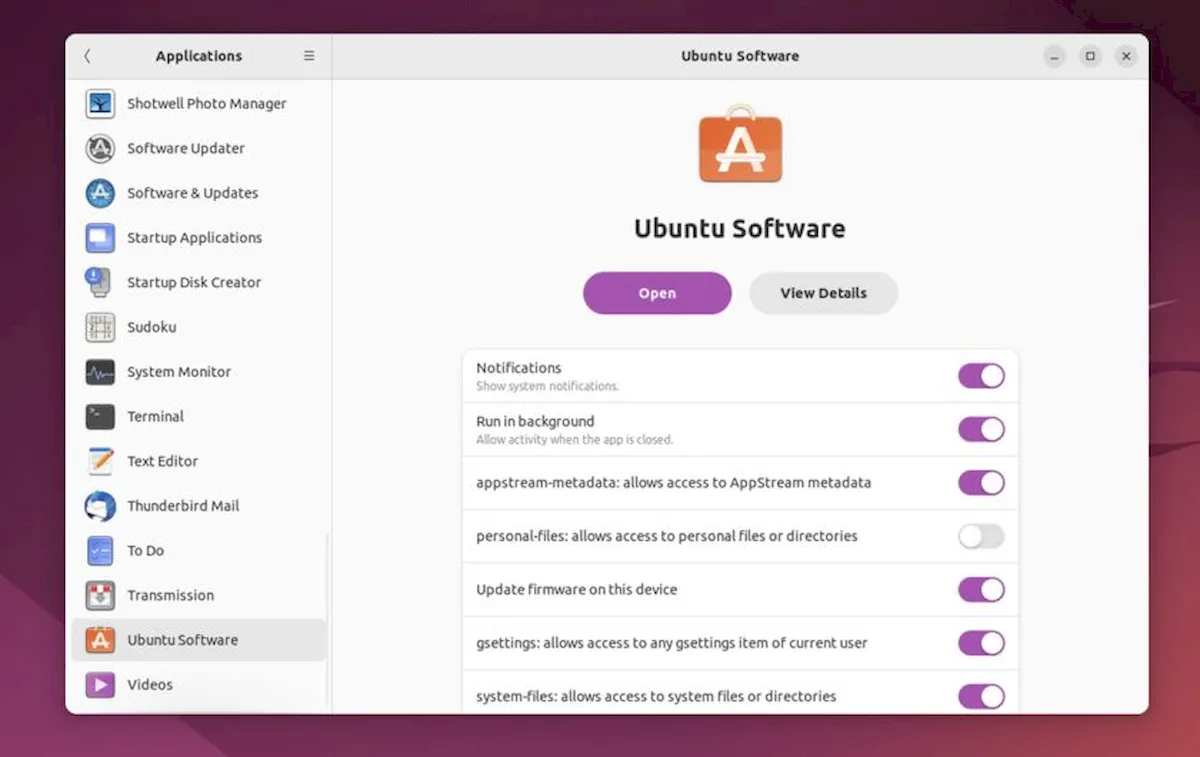
Task: Disable the Notifications switch
Action: tap(981, 376)
